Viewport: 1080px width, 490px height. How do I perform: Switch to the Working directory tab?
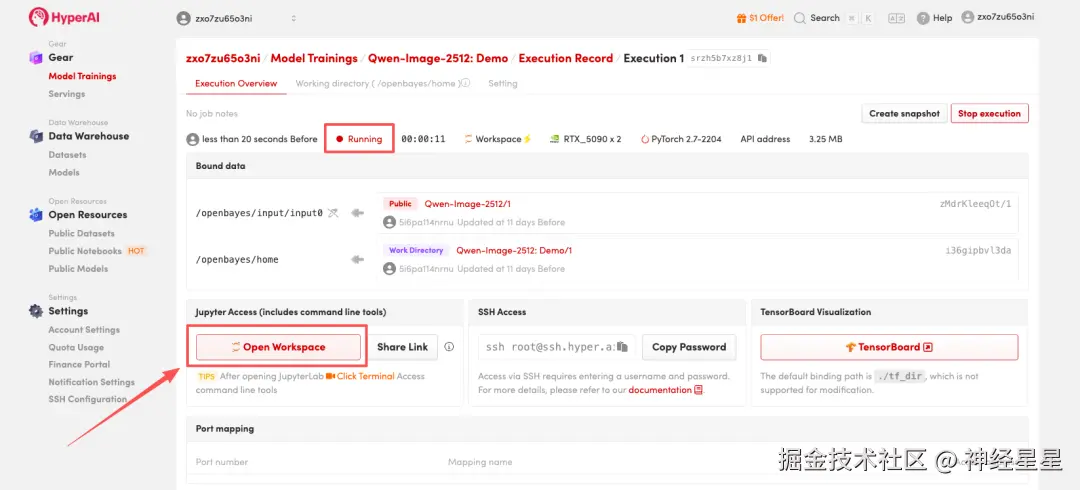(x=377, y=83)
